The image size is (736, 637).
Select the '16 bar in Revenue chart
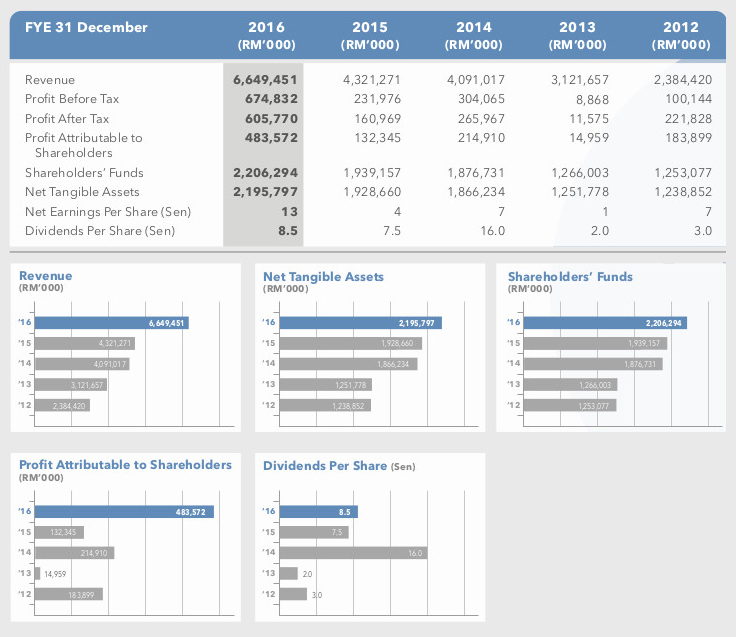112,323
